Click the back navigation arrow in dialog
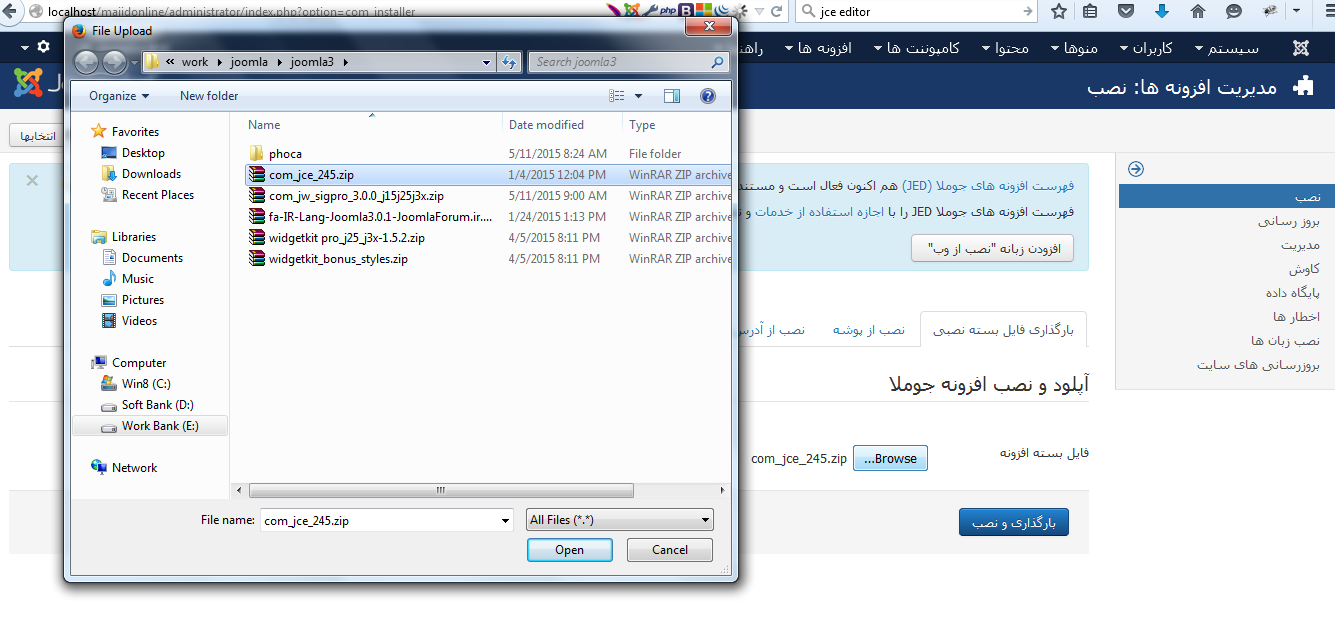This screenshot has height=637, width=1335. (x=87, y=62)
